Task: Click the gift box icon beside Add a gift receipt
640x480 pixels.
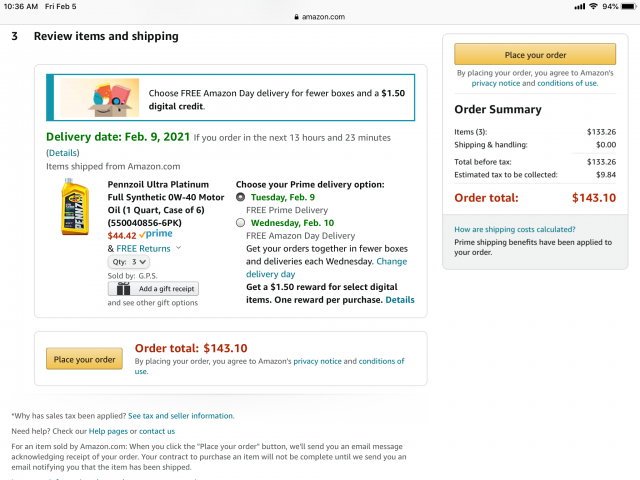Action: (123, 288)
